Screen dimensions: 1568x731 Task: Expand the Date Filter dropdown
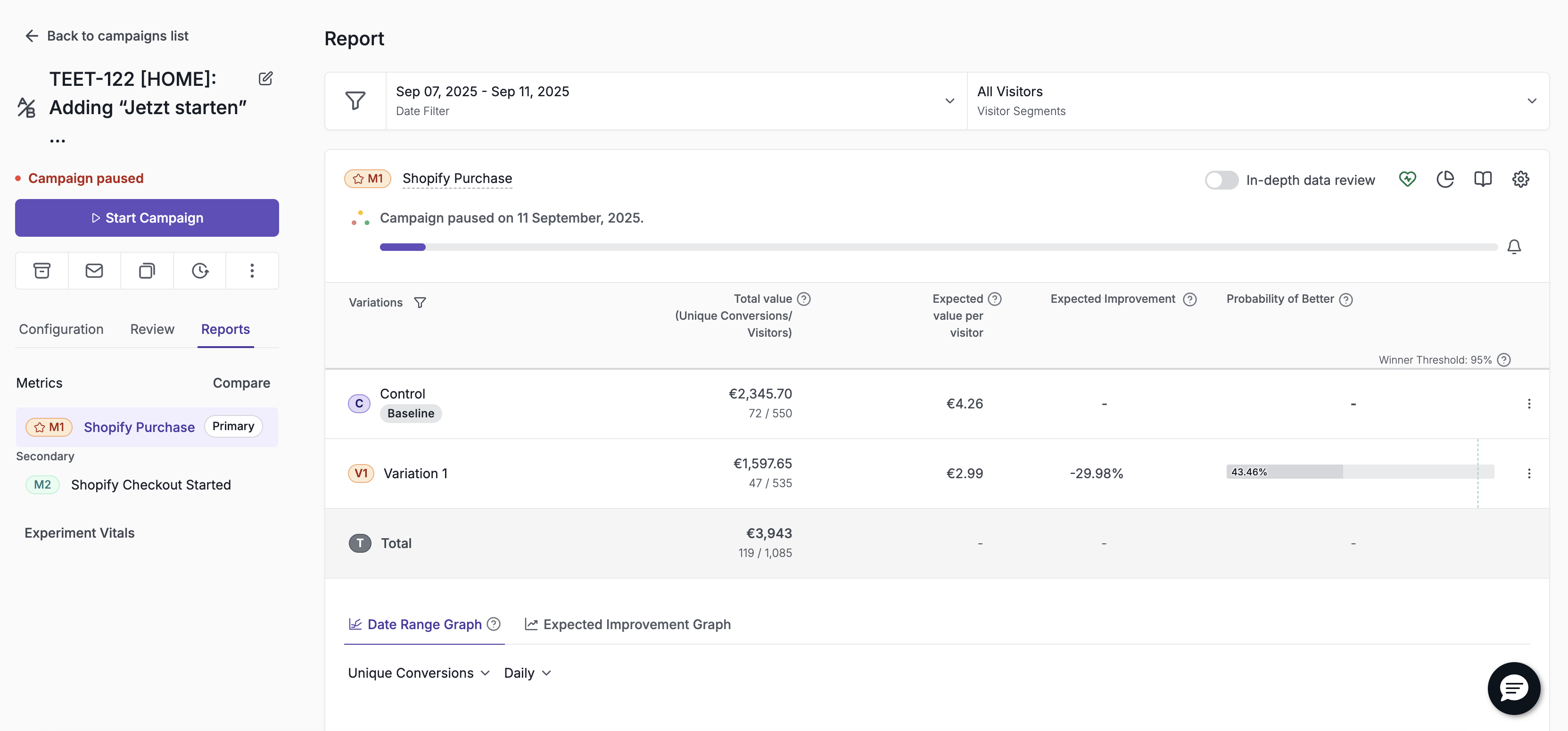pos(676,101)
